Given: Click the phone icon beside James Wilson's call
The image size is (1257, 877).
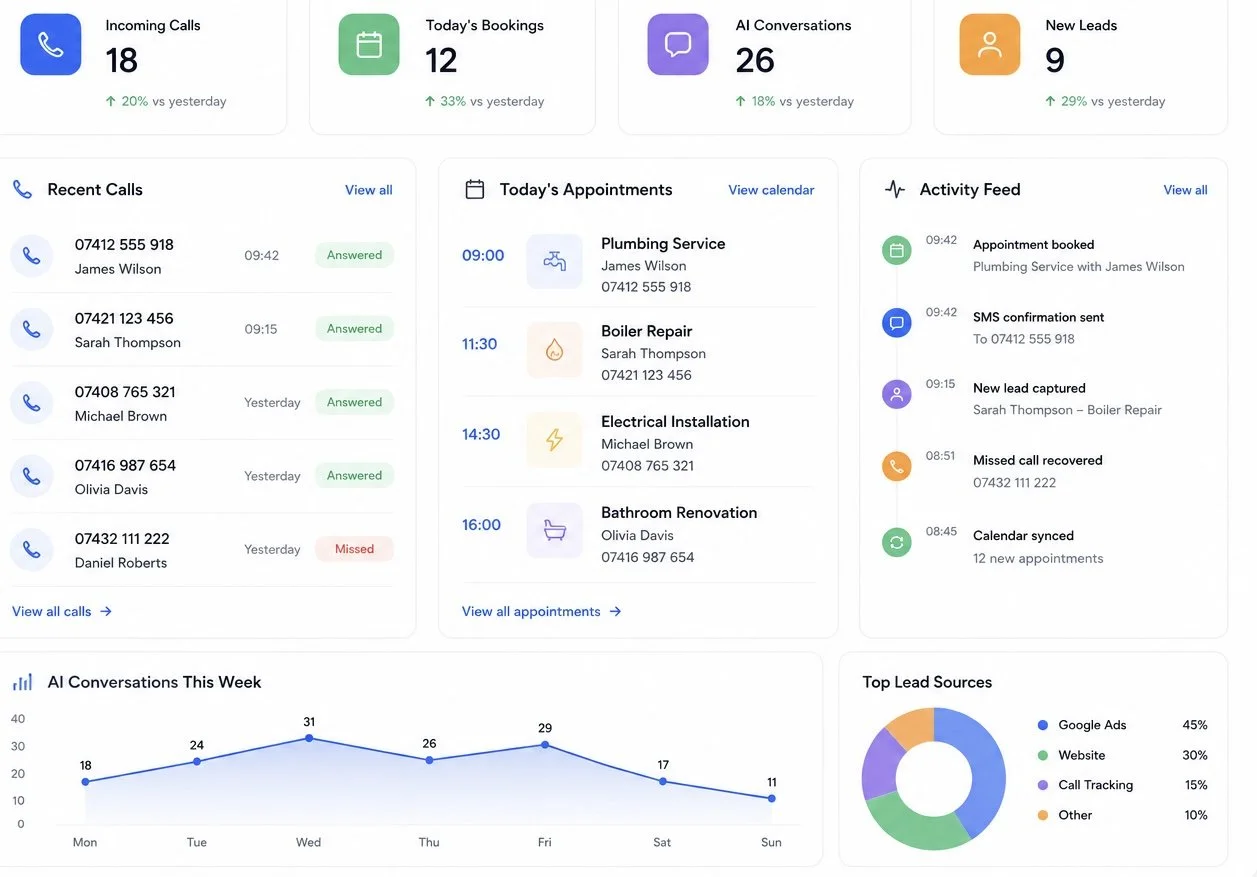Looking at the screenshot, I should pos(32,256).
